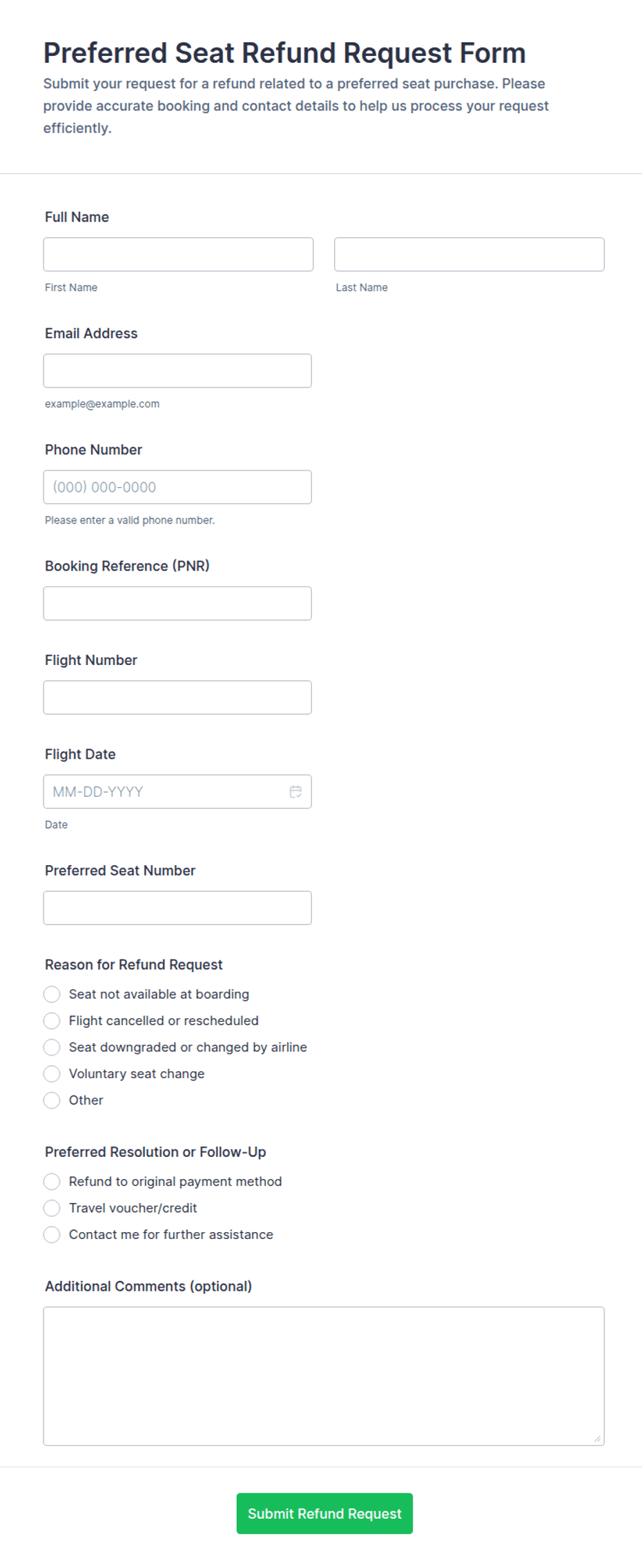Choose "Refund to original payment method"
642x1568 pixels.
click(x=52, y=1182)
